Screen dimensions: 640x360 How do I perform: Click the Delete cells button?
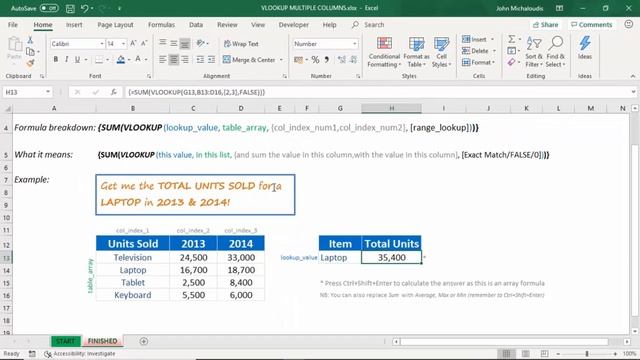pyautogui.click(x=479, y=51)
